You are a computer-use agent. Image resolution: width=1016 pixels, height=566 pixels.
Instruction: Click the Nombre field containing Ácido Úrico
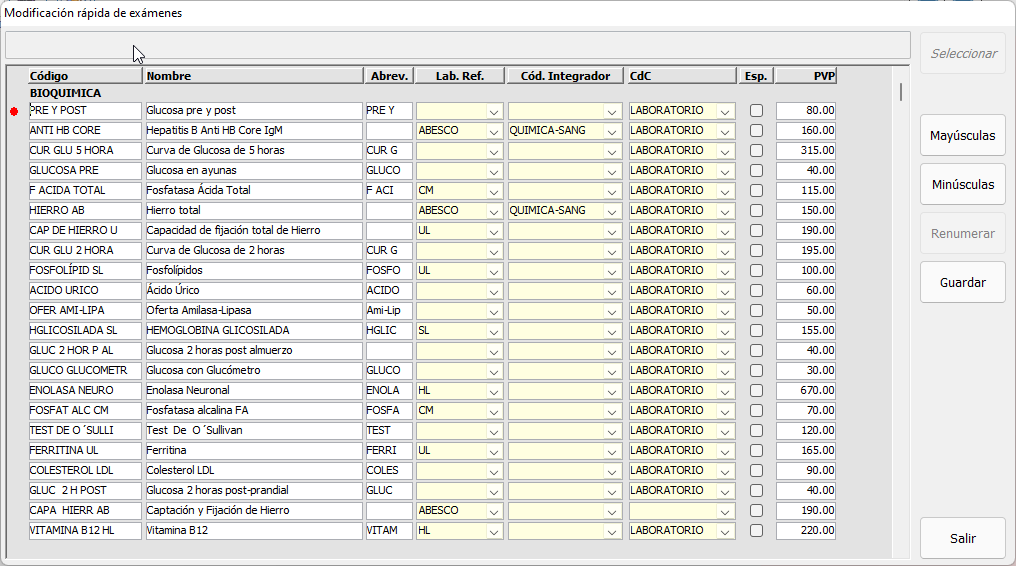pos(253,291)
